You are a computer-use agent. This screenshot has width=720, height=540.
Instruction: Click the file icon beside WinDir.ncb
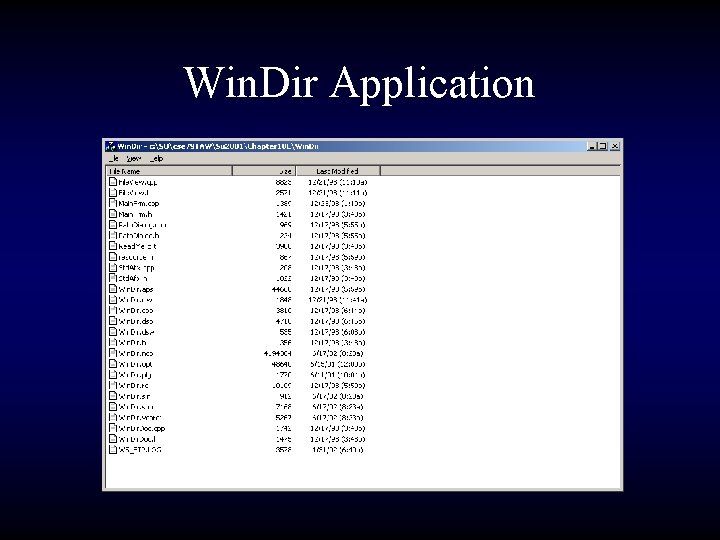click(x=113, y=353)
